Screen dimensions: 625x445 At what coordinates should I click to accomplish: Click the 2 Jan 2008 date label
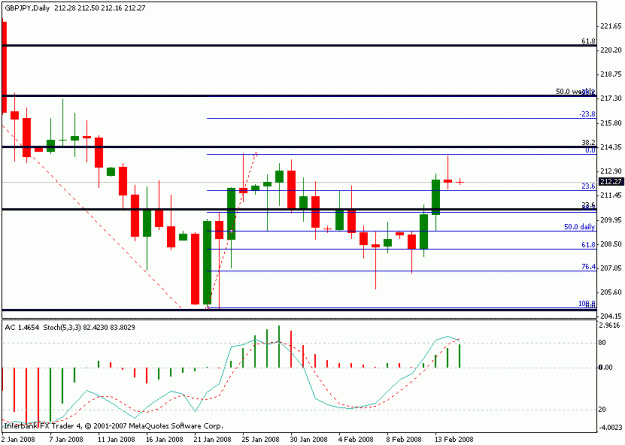(x=18, y=439)
